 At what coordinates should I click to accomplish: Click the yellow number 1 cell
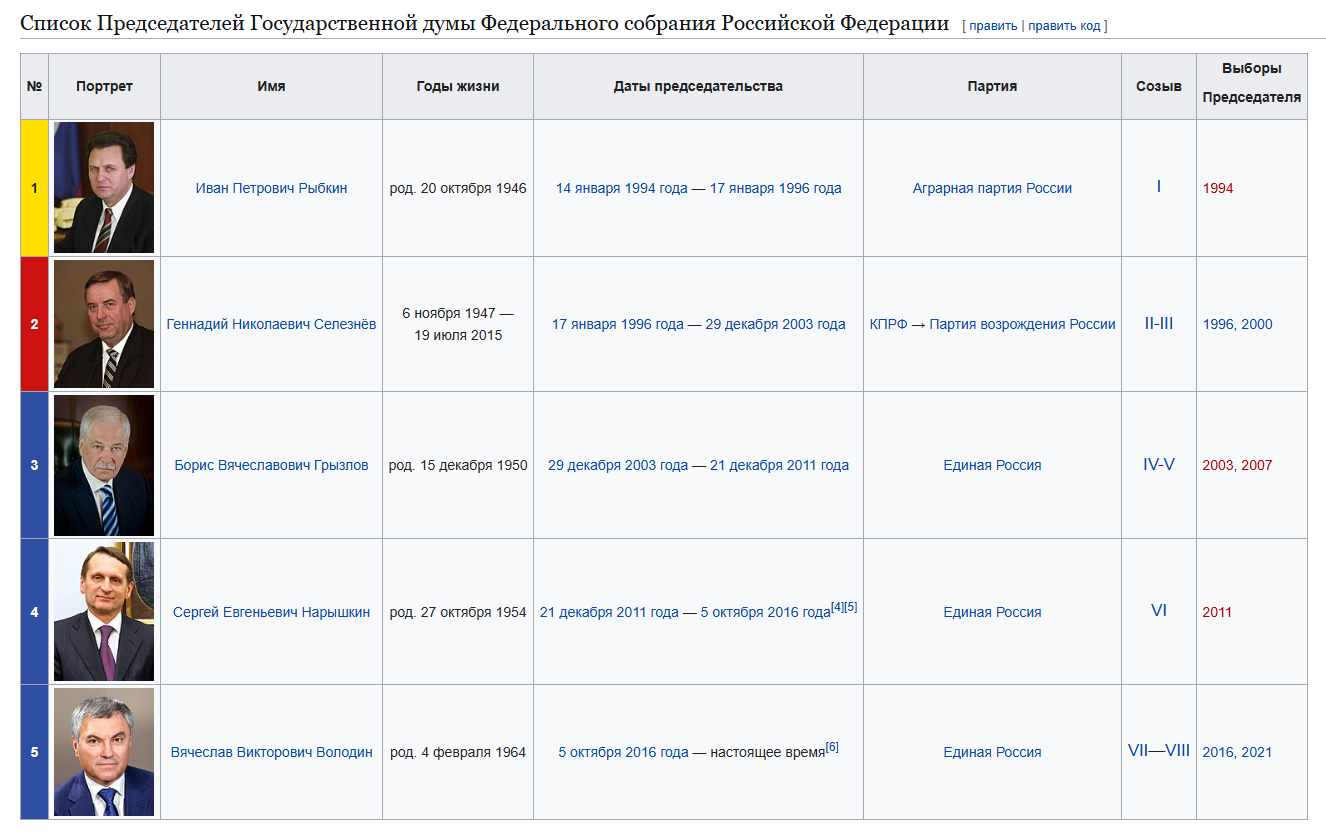click(x=34, y=188)
